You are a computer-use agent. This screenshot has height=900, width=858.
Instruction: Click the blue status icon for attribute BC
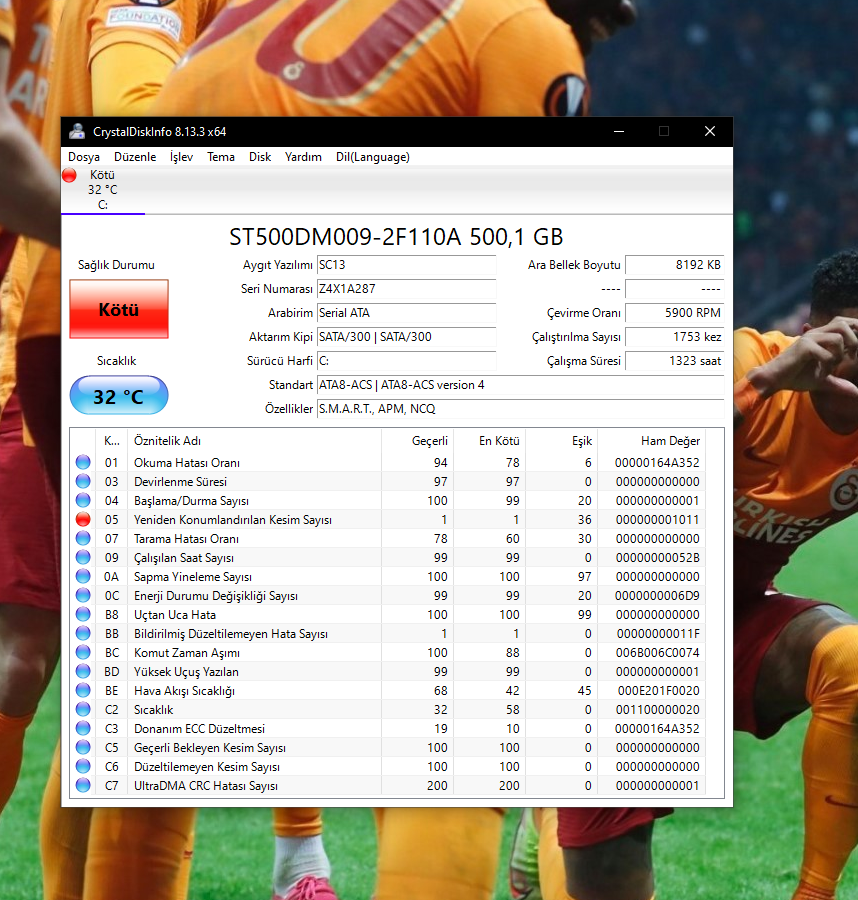83,652
